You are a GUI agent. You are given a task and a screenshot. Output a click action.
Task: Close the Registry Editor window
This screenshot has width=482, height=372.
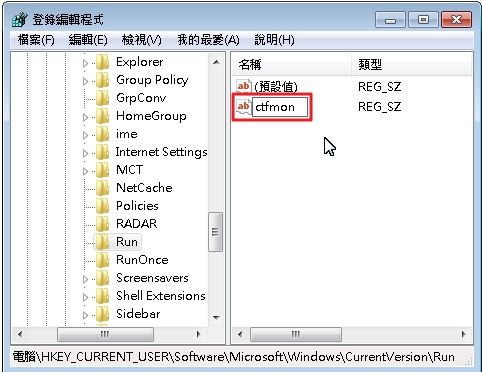[456, 20]
